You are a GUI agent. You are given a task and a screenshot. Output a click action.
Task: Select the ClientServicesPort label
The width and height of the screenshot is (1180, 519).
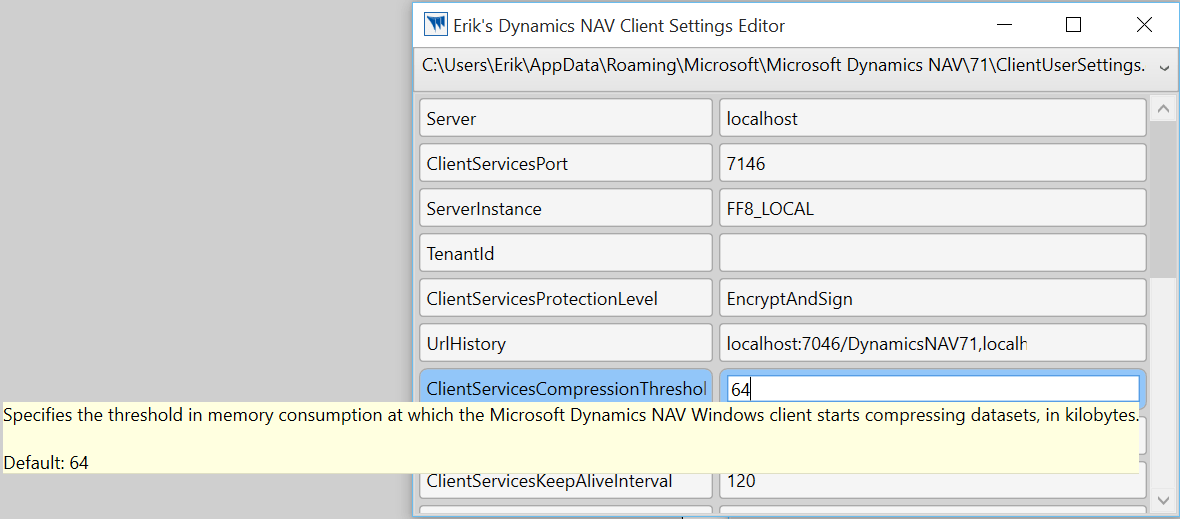coord(565,163)
